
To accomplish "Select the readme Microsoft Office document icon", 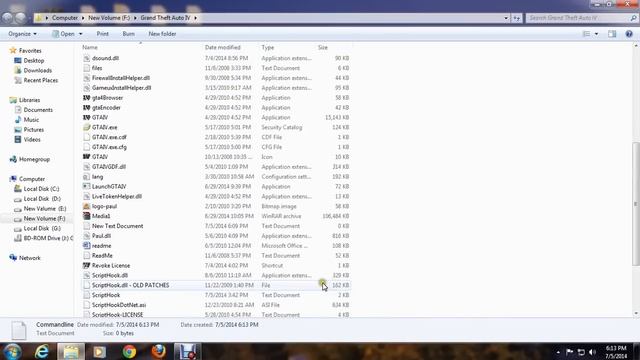I will point(87,245).
